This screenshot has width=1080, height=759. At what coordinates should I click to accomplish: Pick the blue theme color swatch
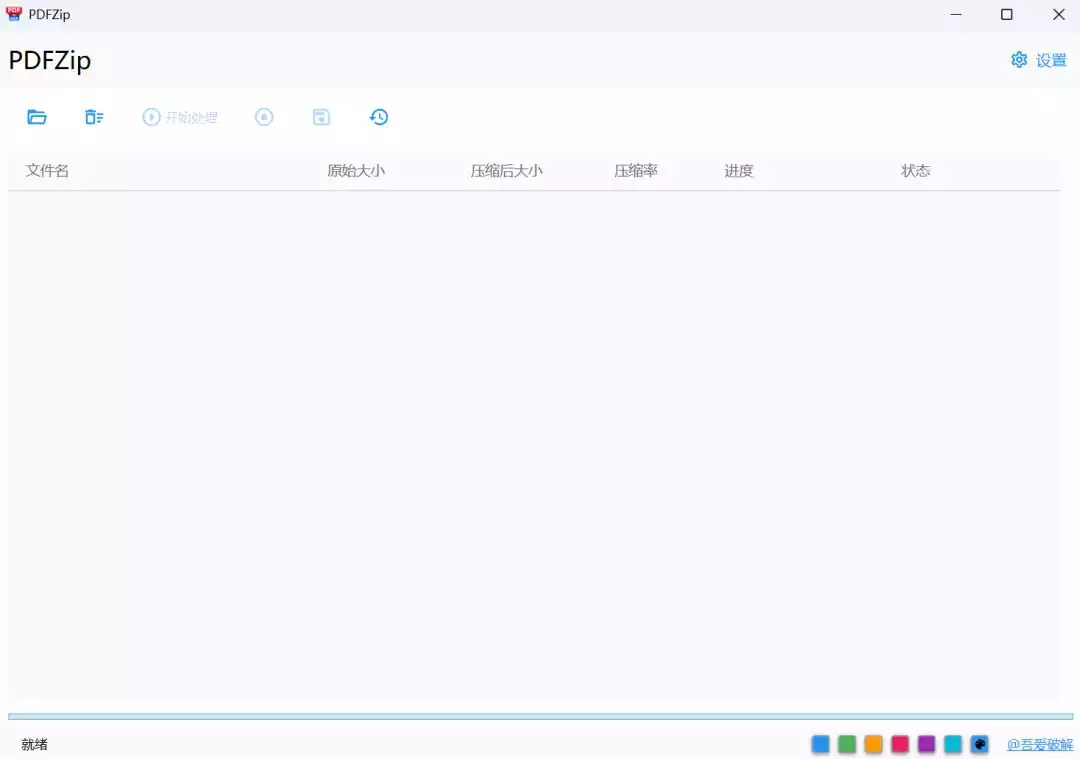tap(820, 744)
